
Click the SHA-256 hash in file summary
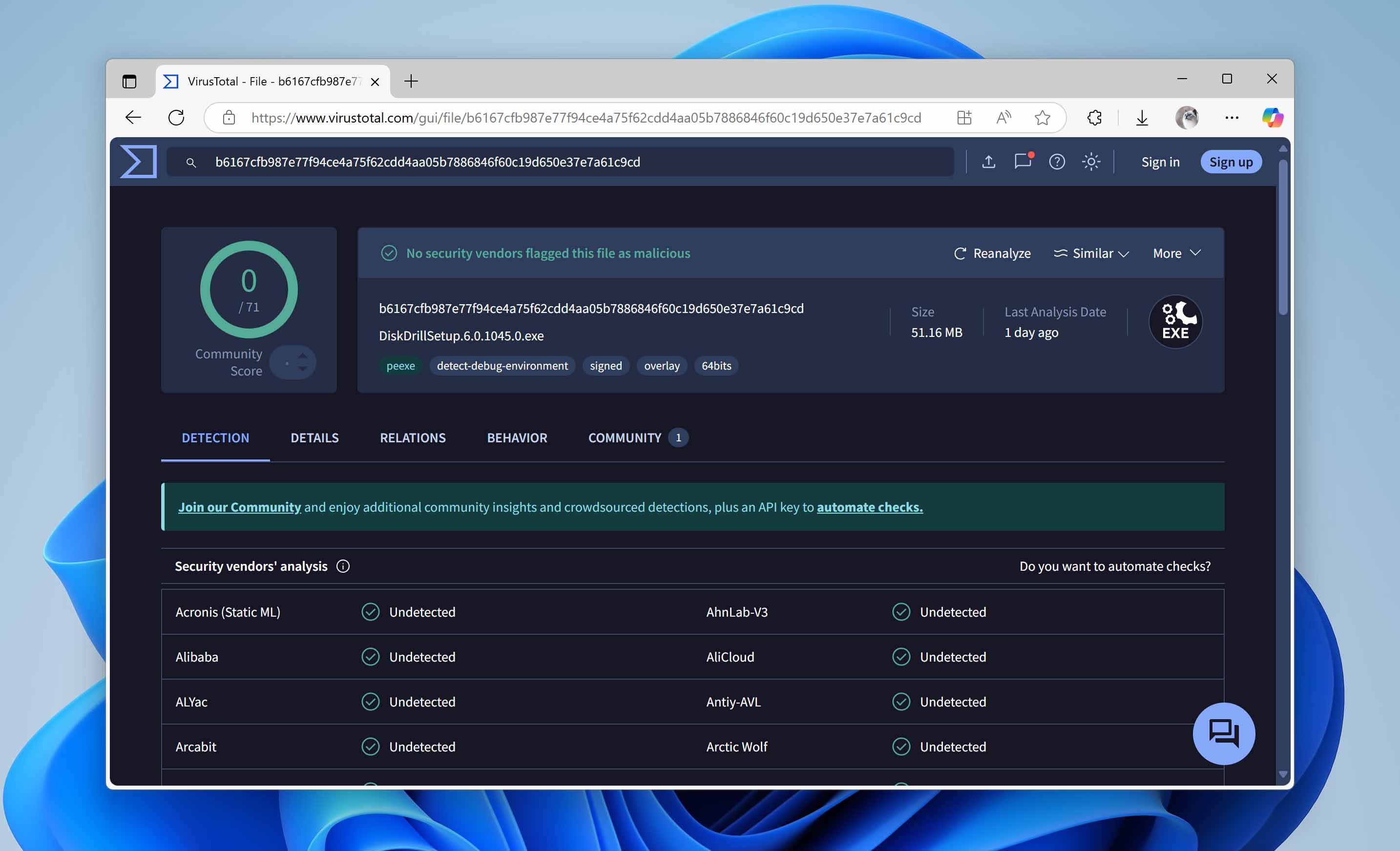pyautogui.click(x=591, y=309)
